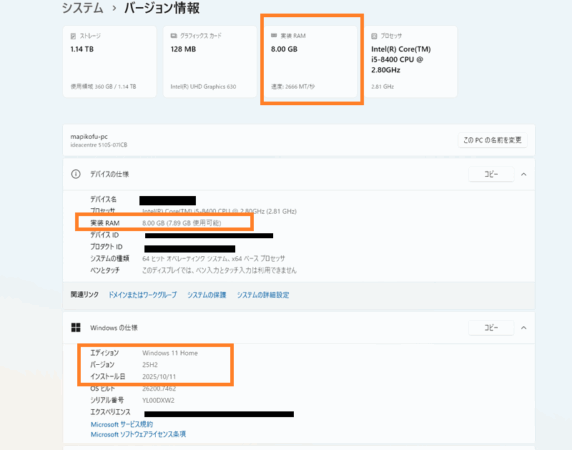572x450 pixels.
Task: Click the storage icon on ストレージ card
Action: (x=73, y=36)
